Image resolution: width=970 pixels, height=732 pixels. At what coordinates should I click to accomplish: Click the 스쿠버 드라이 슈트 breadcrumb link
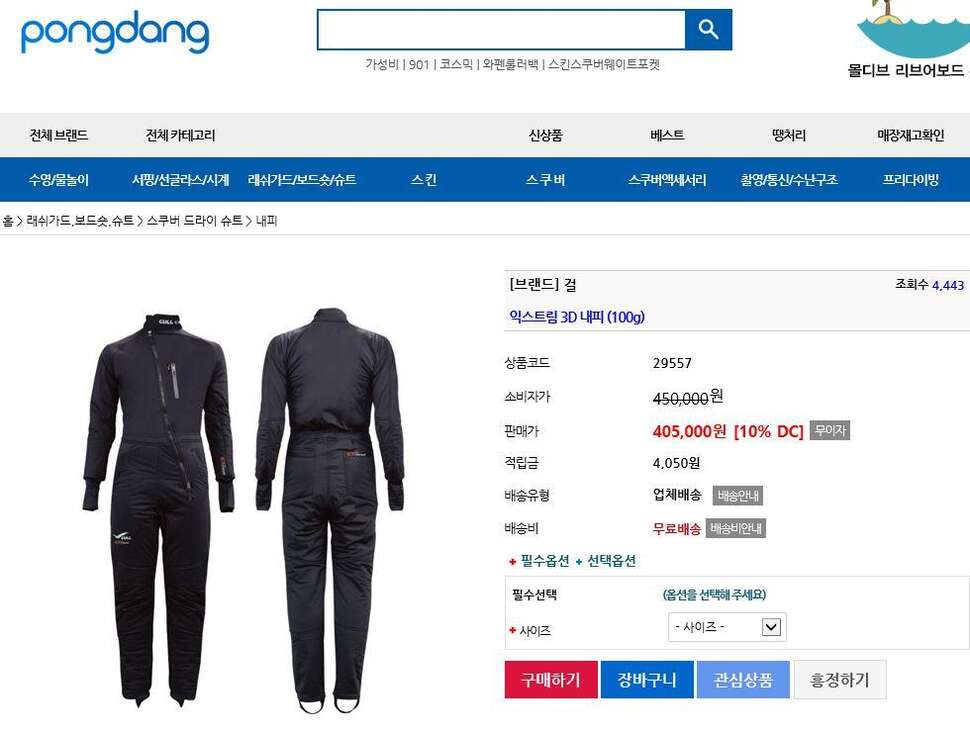(x=194, y=221)
